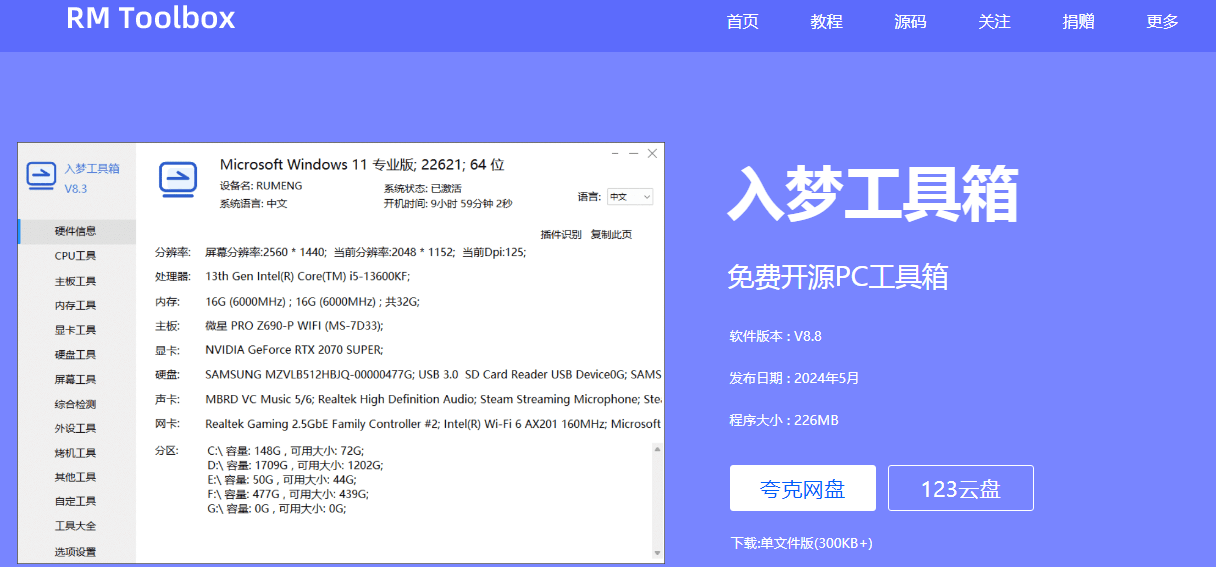Download via 夸克网盘 button
The height and width of the screenshot is (567, 1216).
802,489
